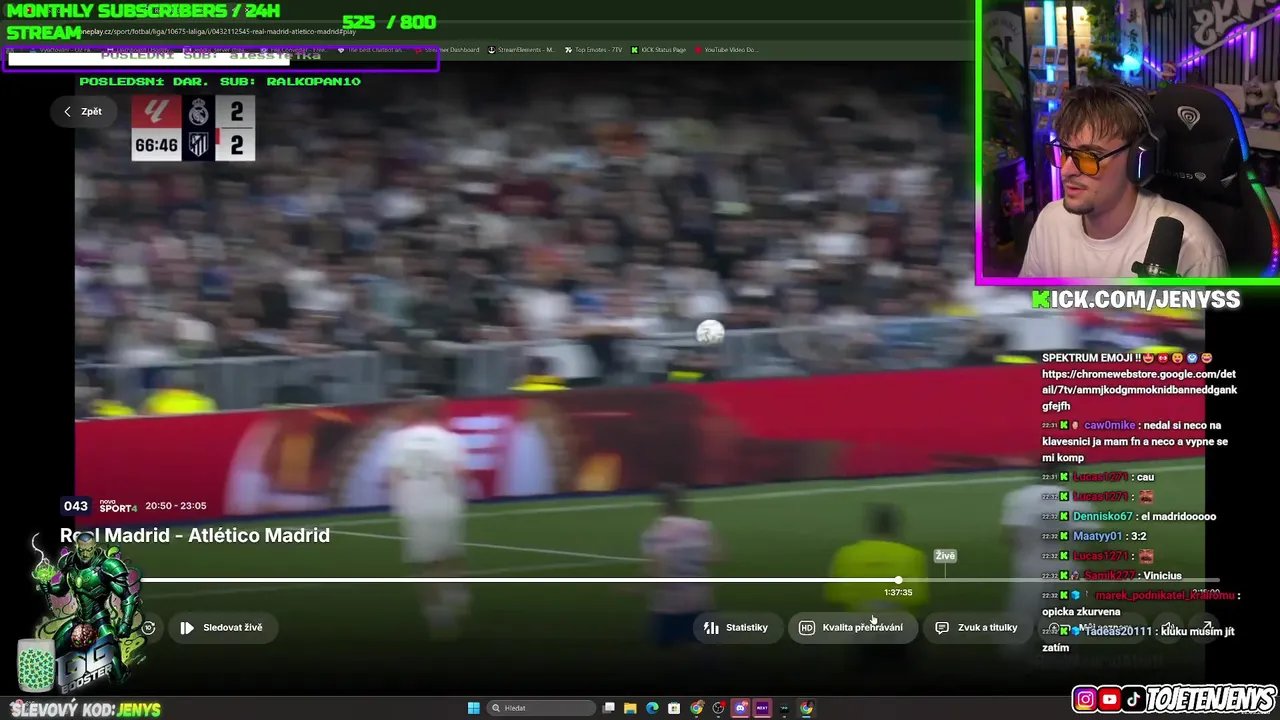Viewport: 1280px width, 720px height.
Task: Open File Explorer from the taskbar
Action: point(630,708)
